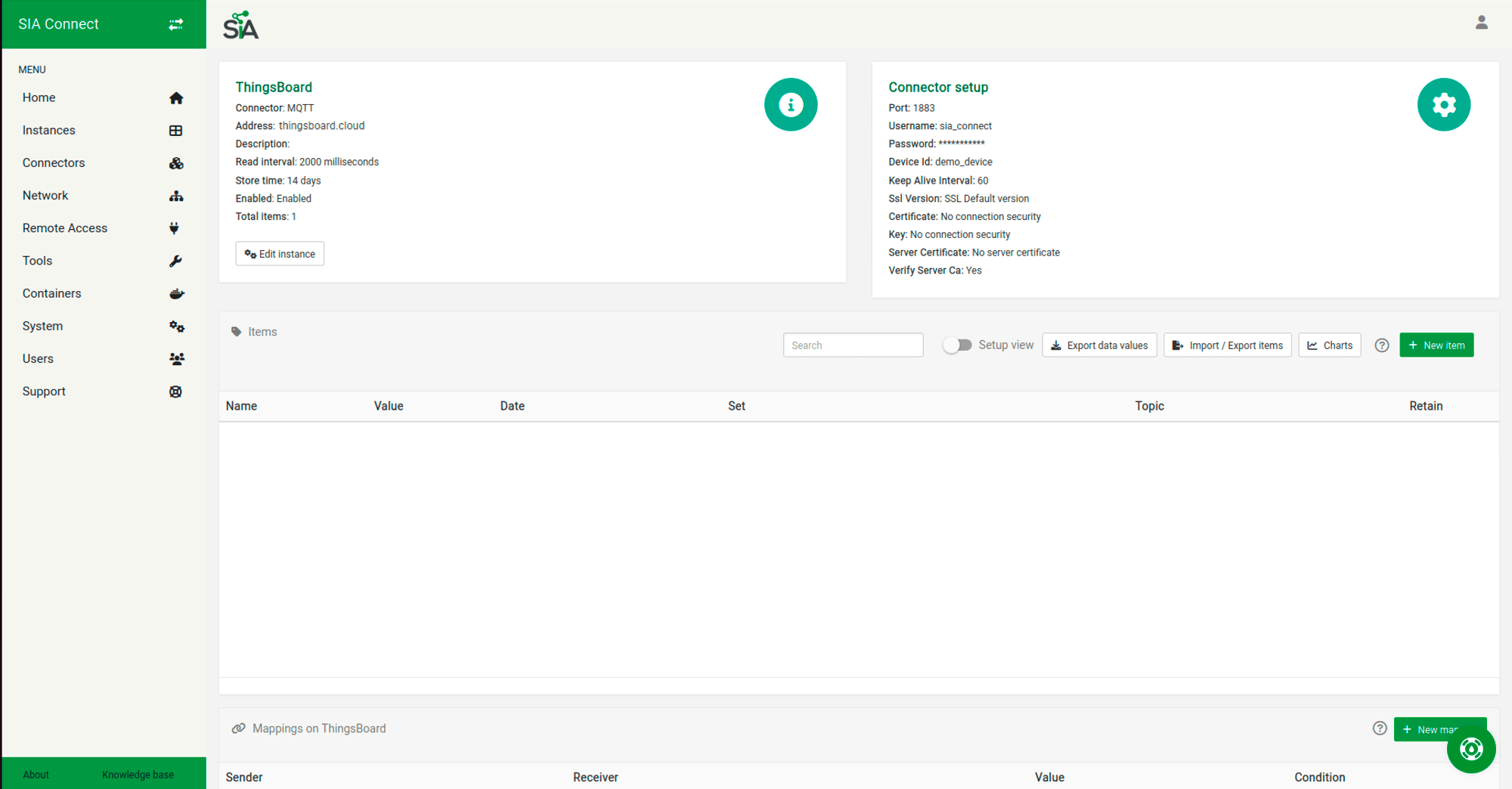Open Remote Access from the menu

click(65, 227)
